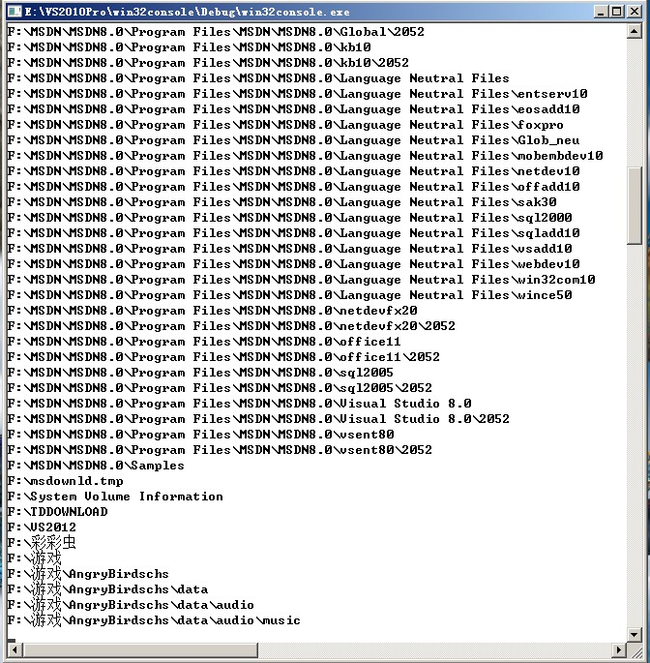Click the window title bar text
This screenshot has width=650, height=663.
(187, 12)
